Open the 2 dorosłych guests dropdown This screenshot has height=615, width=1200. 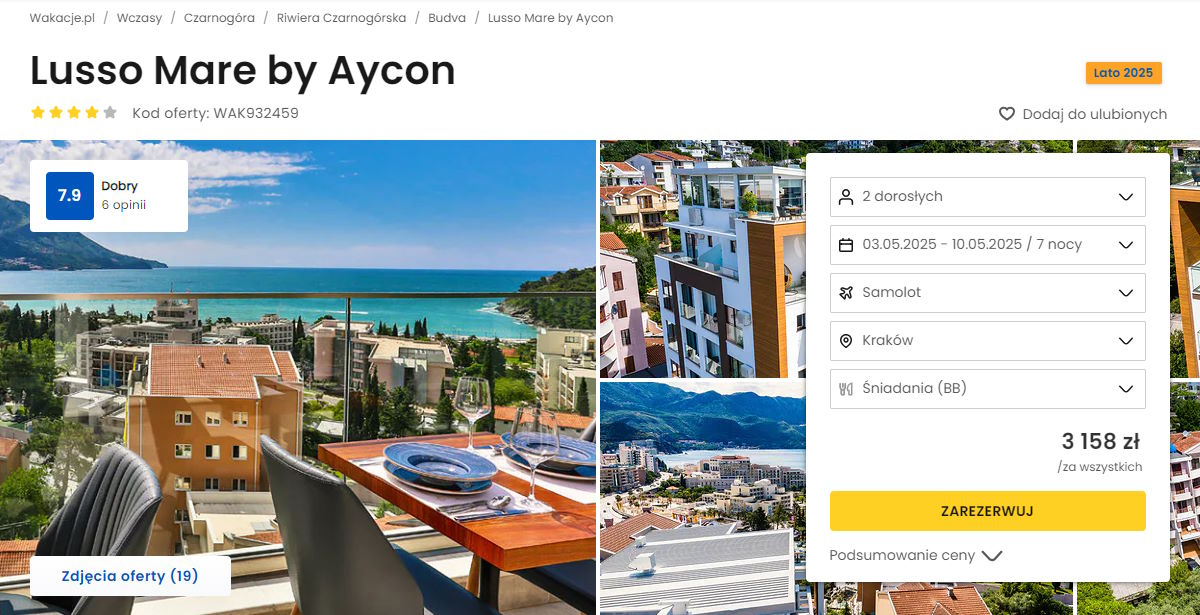pyautogui.click(x=988, y=197)
